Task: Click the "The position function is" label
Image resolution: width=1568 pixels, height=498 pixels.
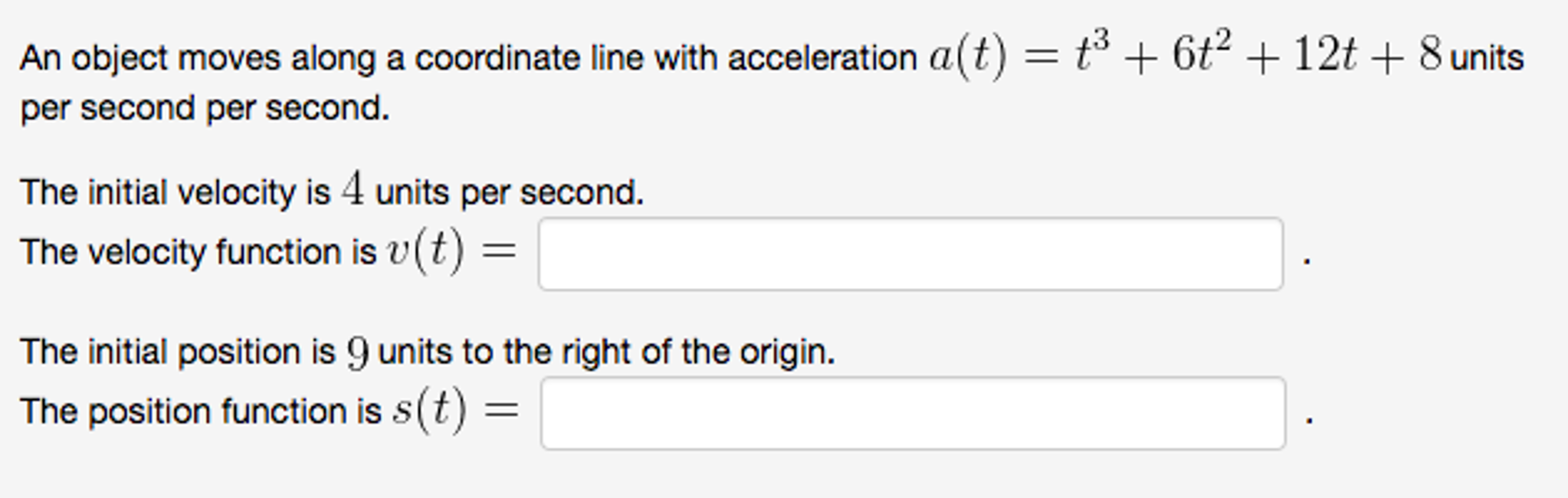Action: tap(200, 411)
